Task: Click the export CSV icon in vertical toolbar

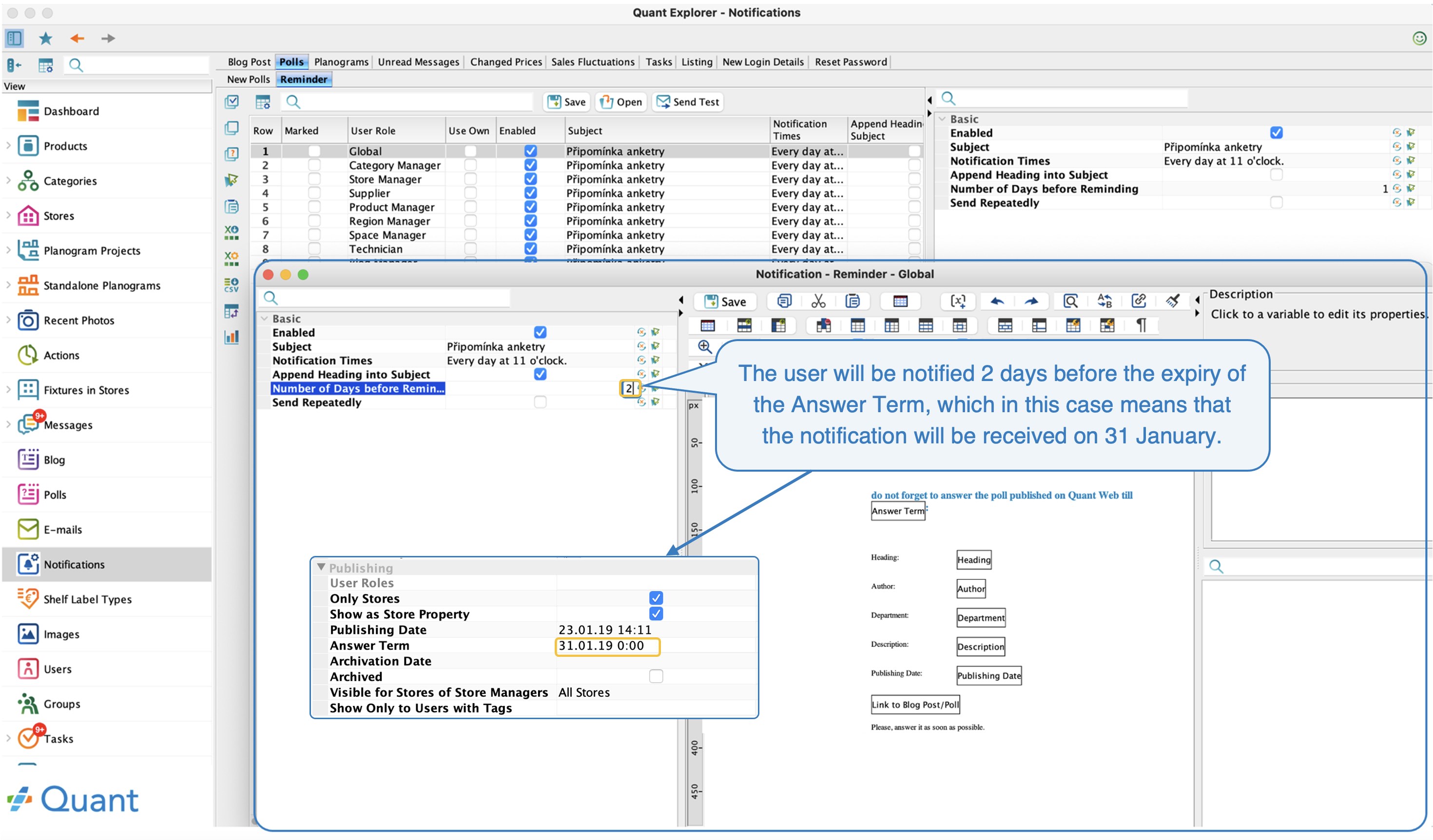Action: [x=232, y=285]
